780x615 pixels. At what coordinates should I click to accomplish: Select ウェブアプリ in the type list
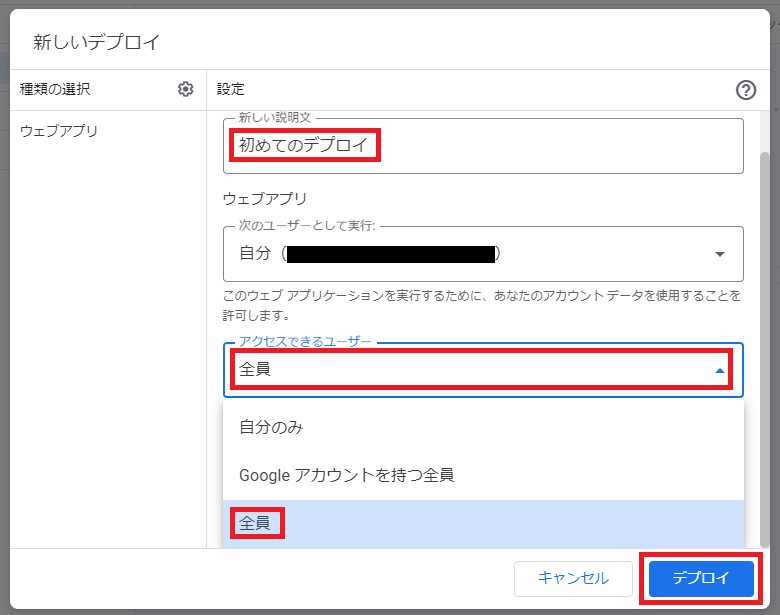pyautogui.click(x=59, y=131)
